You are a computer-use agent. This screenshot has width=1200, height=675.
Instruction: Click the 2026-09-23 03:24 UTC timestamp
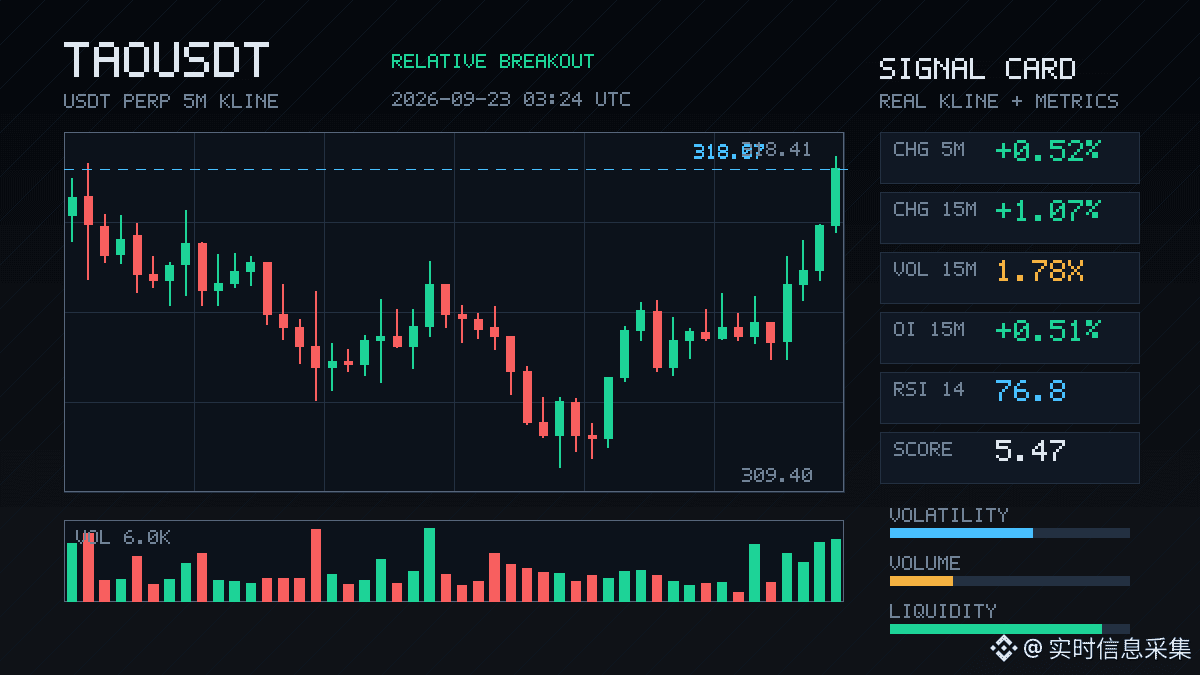[x=510, y=99]
